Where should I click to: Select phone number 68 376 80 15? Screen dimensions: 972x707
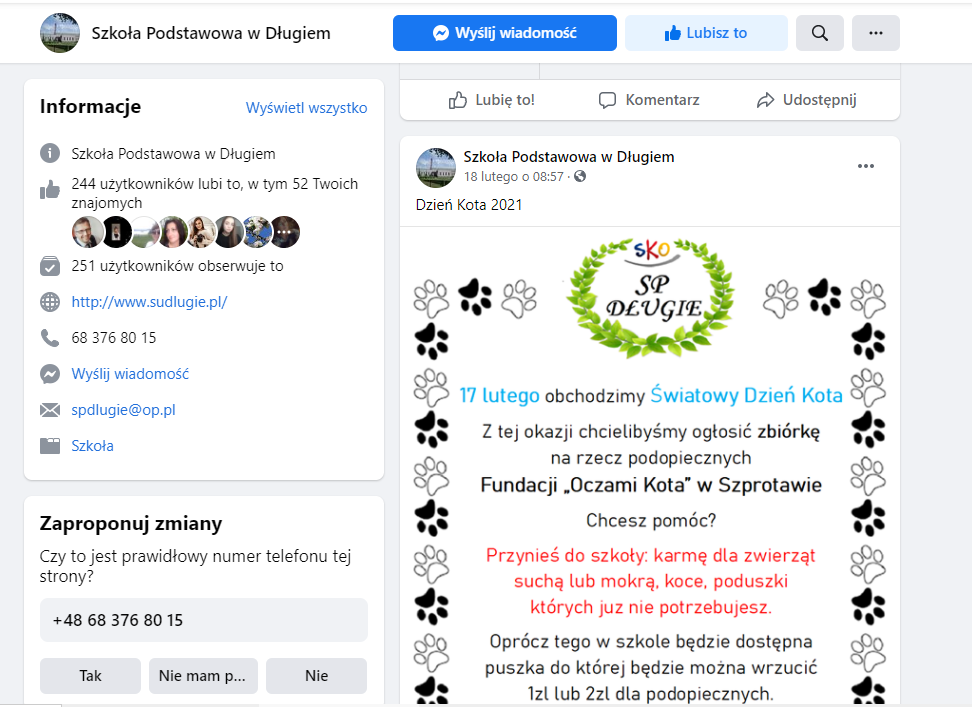pos(114,338)
